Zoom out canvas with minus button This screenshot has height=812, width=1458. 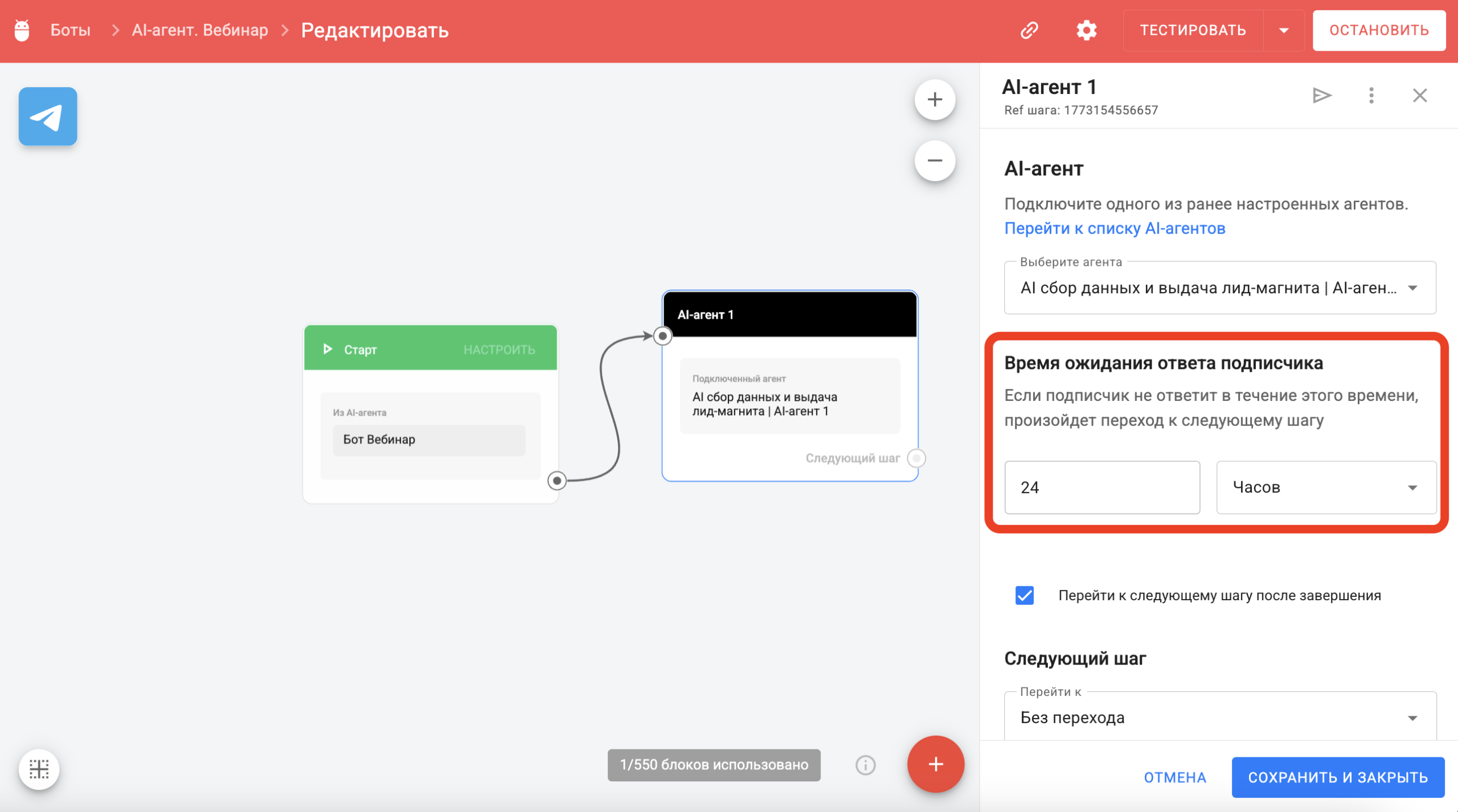935,161
